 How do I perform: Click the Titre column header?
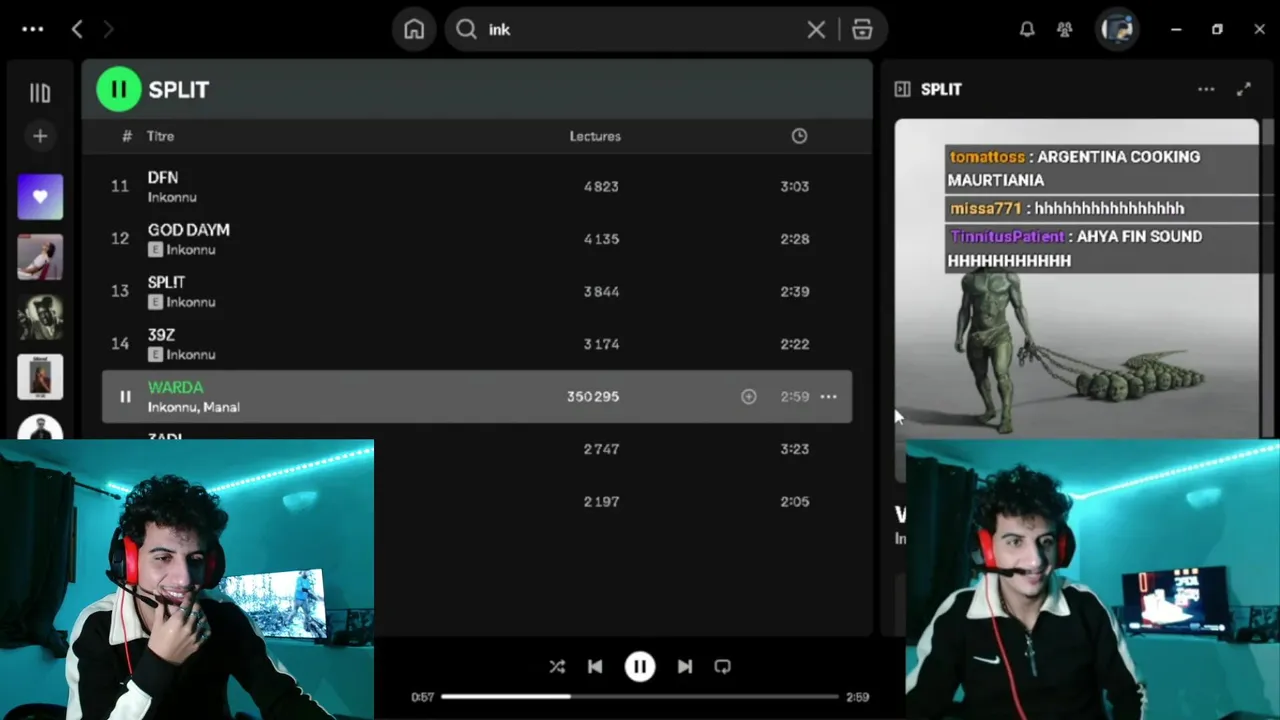160,136
